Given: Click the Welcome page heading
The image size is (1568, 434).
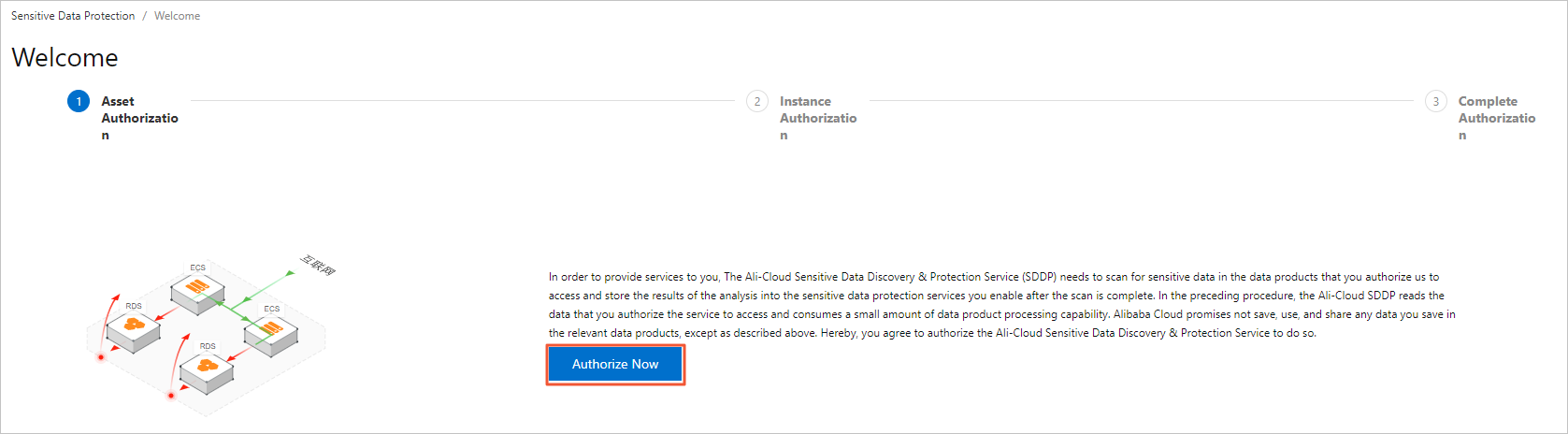Looking at the screenshot, I should click(65, 58).
